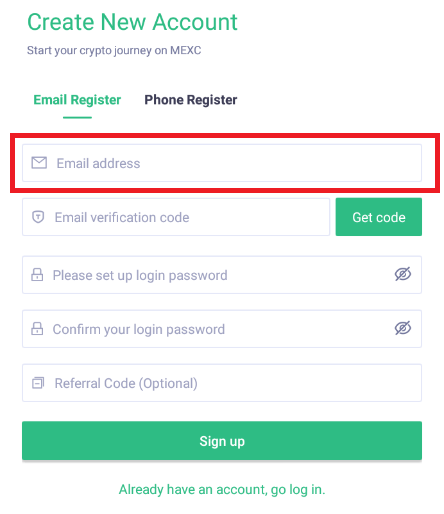Switch to the Phone Register tab
The height and width of the screenshot is (514, 444).
pyautogui.click(x=191, y=100)
